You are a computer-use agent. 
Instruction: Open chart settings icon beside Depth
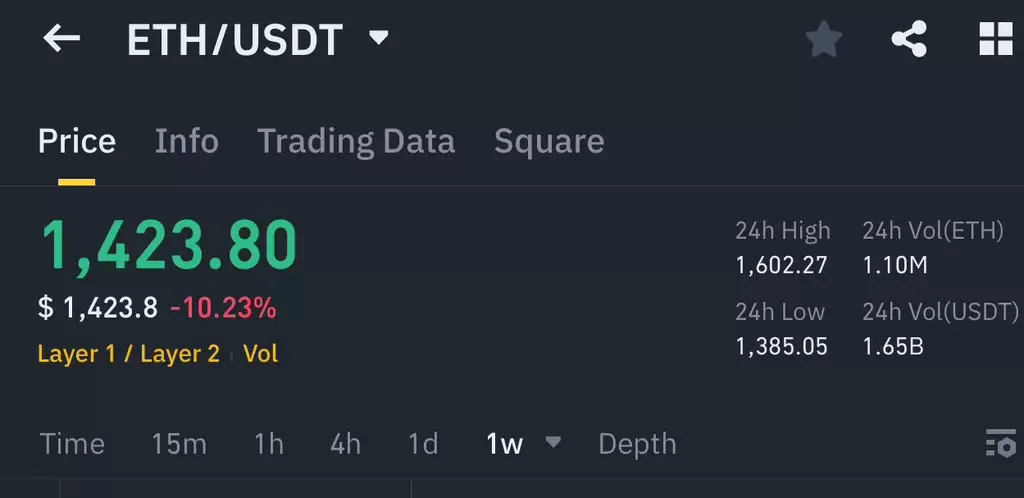1000,444
